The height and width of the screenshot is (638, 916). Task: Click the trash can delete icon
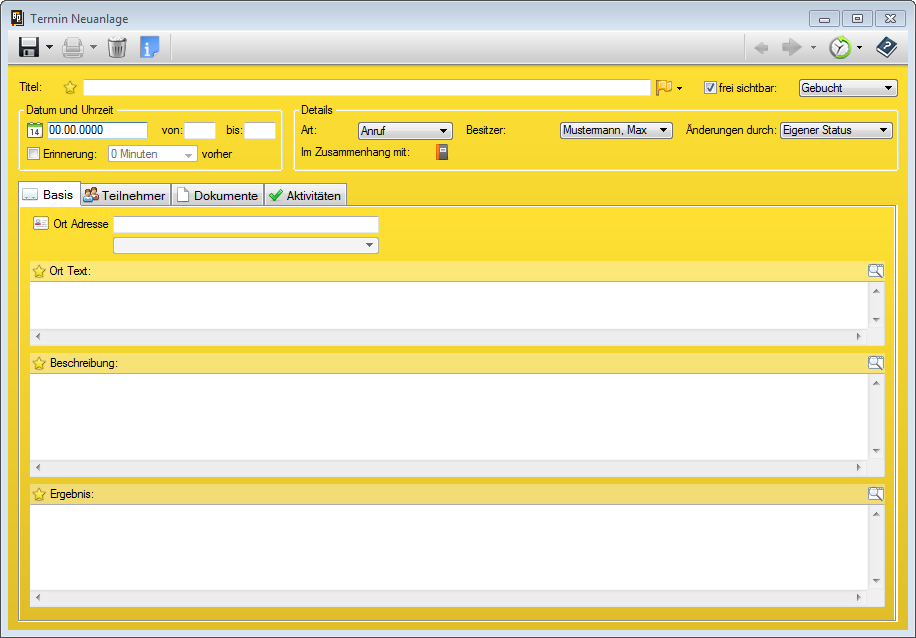coord(117,47)
